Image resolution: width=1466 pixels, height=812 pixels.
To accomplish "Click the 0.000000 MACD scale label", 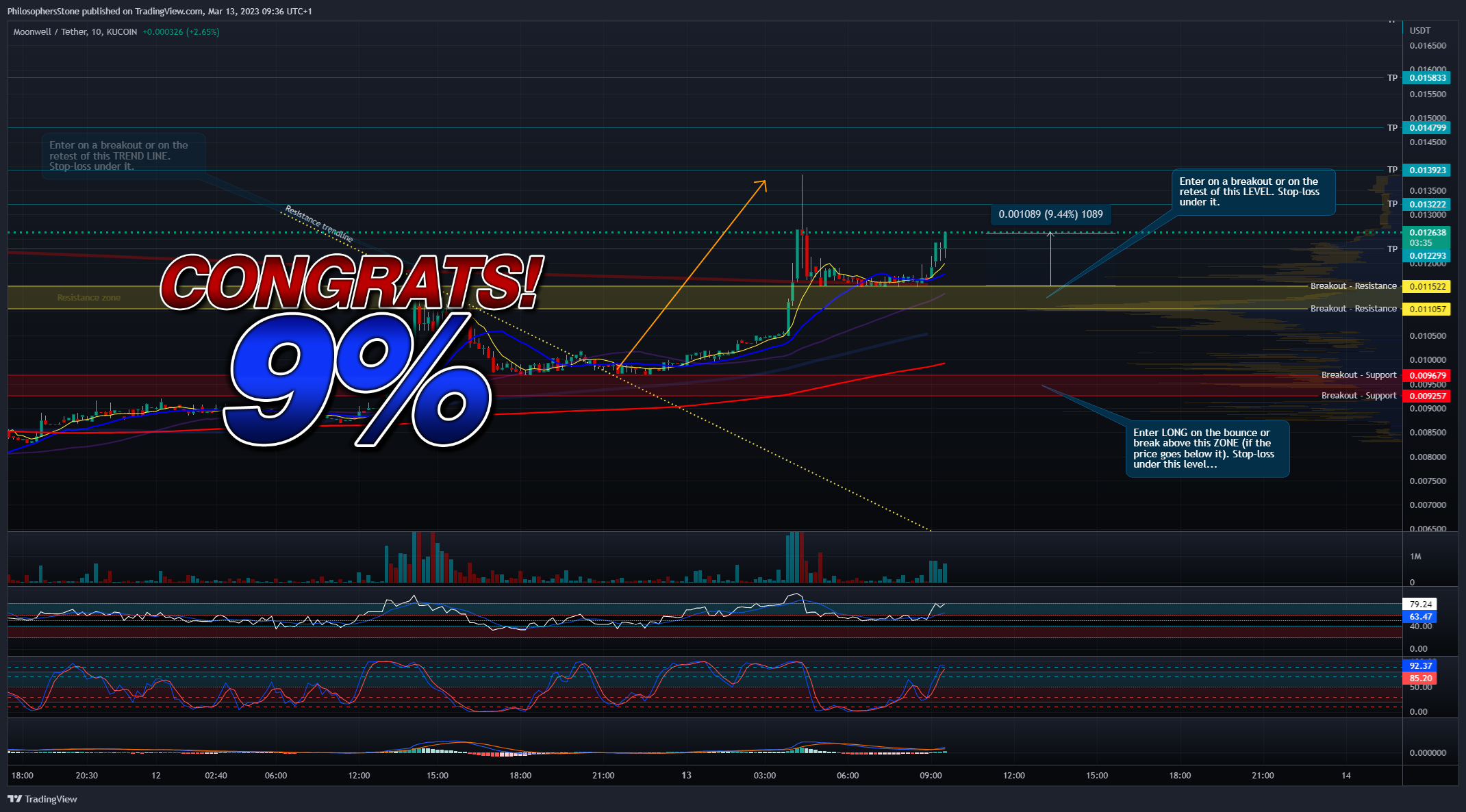I will point(1428,753).
